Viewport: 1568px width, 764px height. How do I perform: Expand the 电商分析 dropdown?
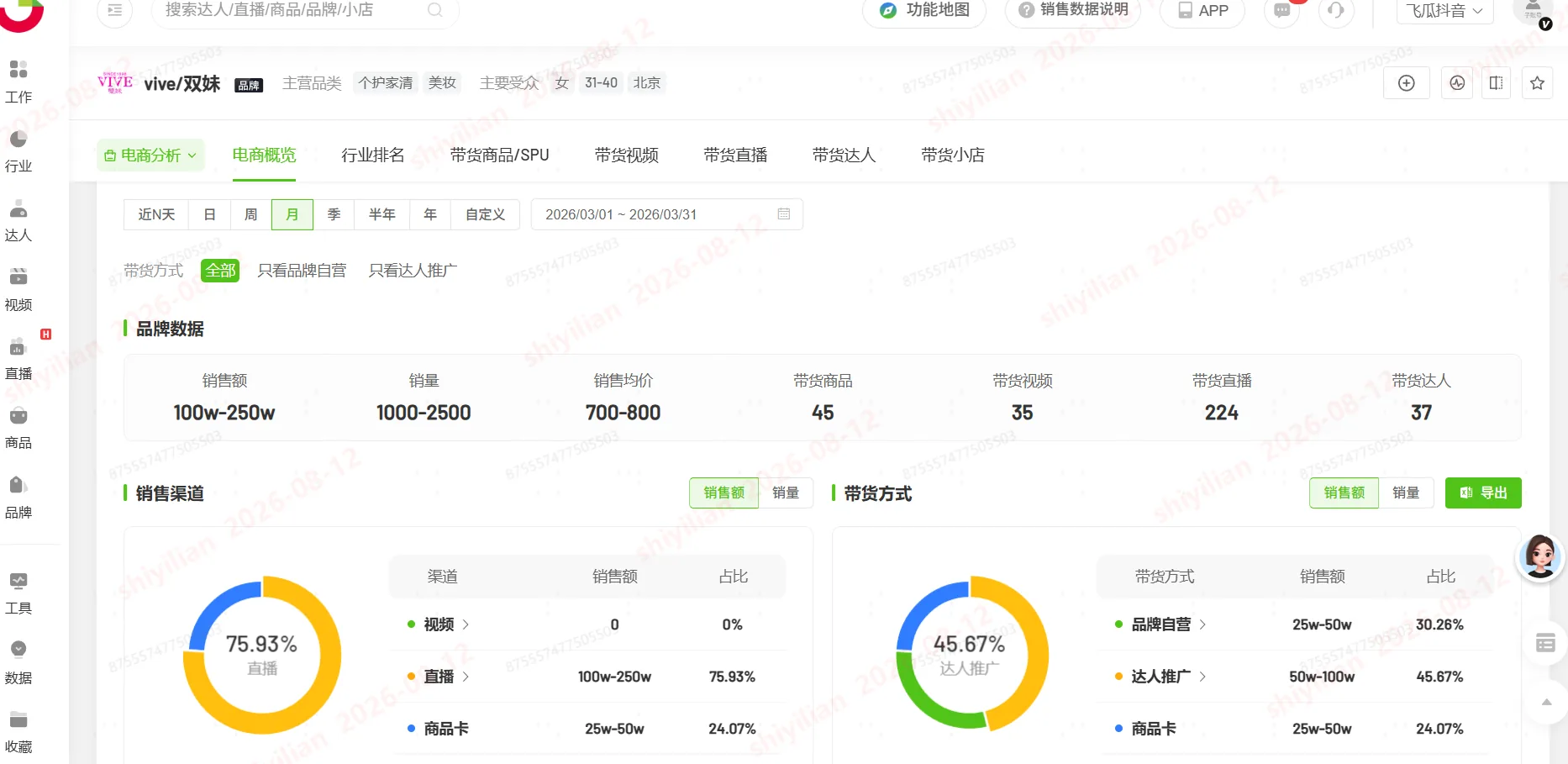150,155
